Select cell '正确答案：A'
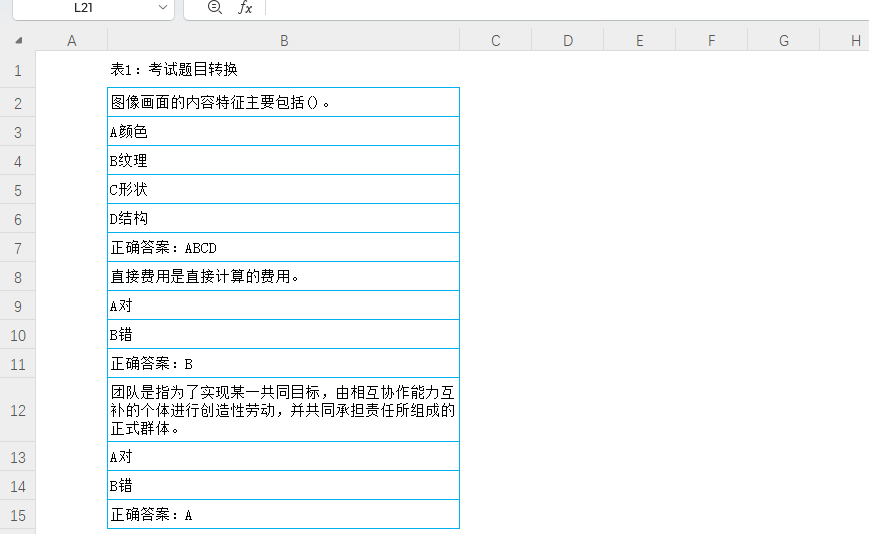This screenshot has width=869, height=534. 284,515
